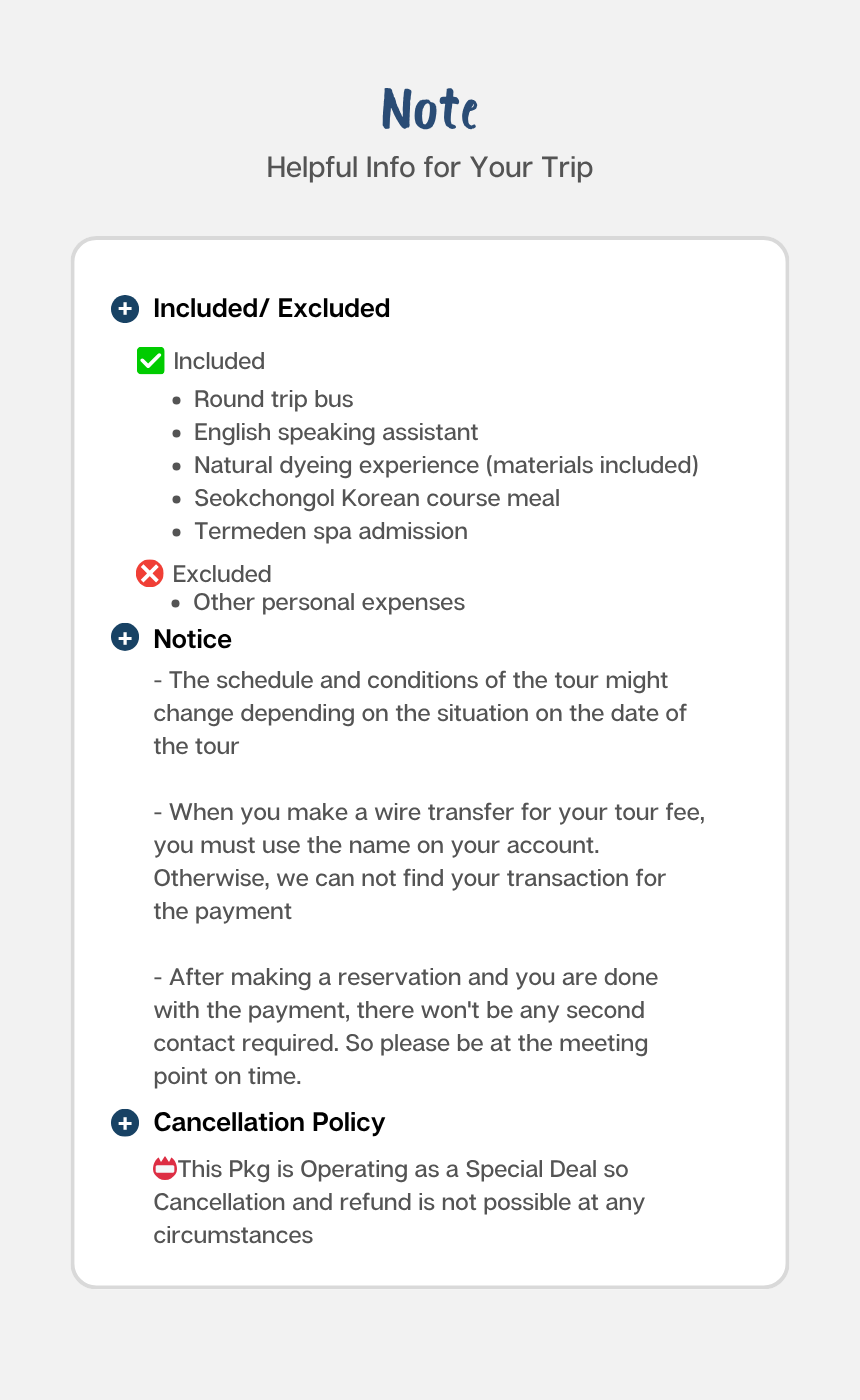Click the plus icon beside Cancellation Policy
Viewport: 860px width, 1400px height.
(125, 1122)
